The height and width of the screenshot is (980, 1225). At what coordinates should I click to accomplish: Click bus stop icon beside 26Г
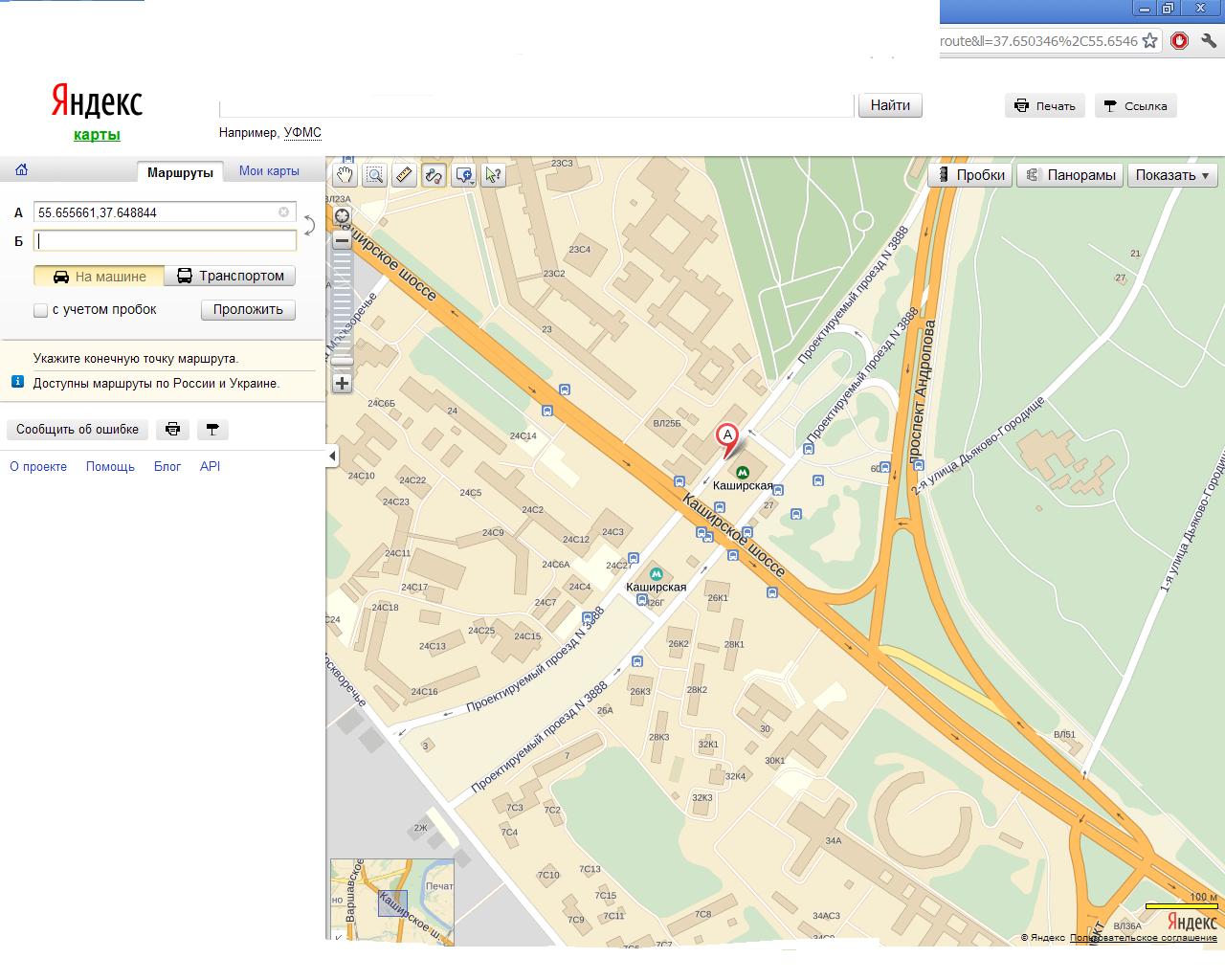pyautogui.click(x=642, y=600)
